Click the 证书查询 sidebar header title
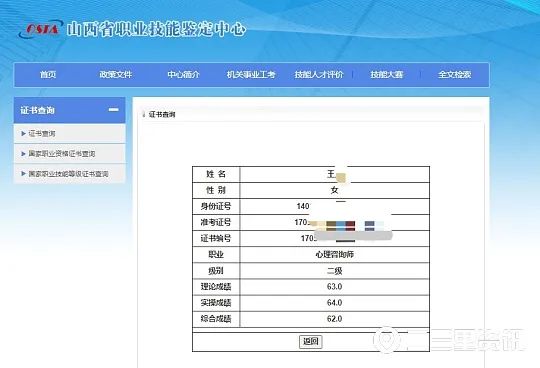This screenshot has height=368, width=540. coord(38,110)
